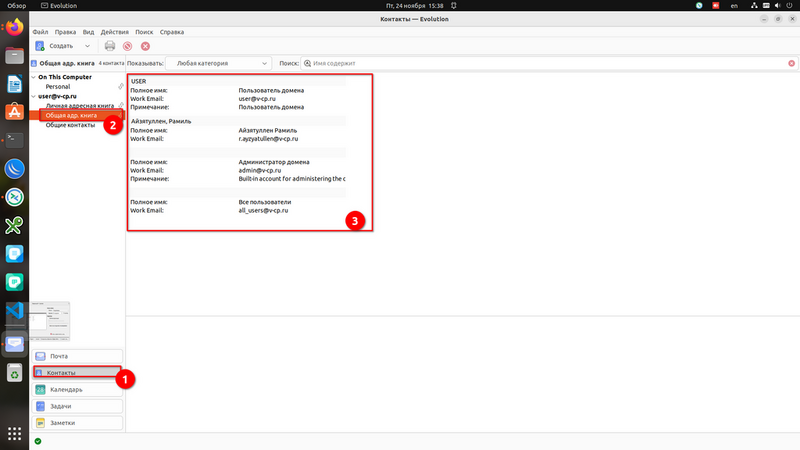
Task: Open the Действия menu
Action: [x=114, y=33]
